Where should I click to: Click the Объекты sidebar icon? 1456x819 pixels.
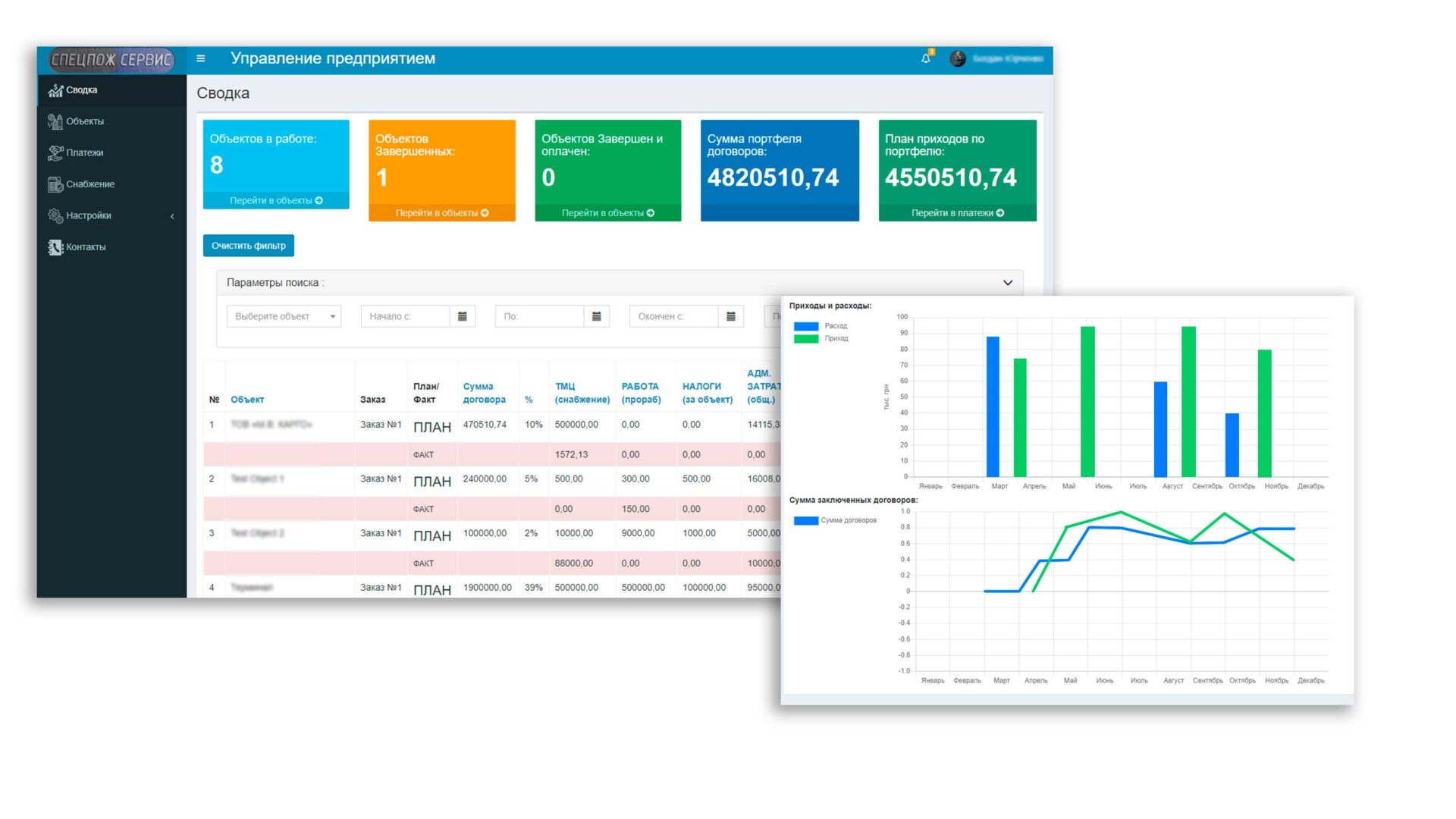click(x=55, y=121)
